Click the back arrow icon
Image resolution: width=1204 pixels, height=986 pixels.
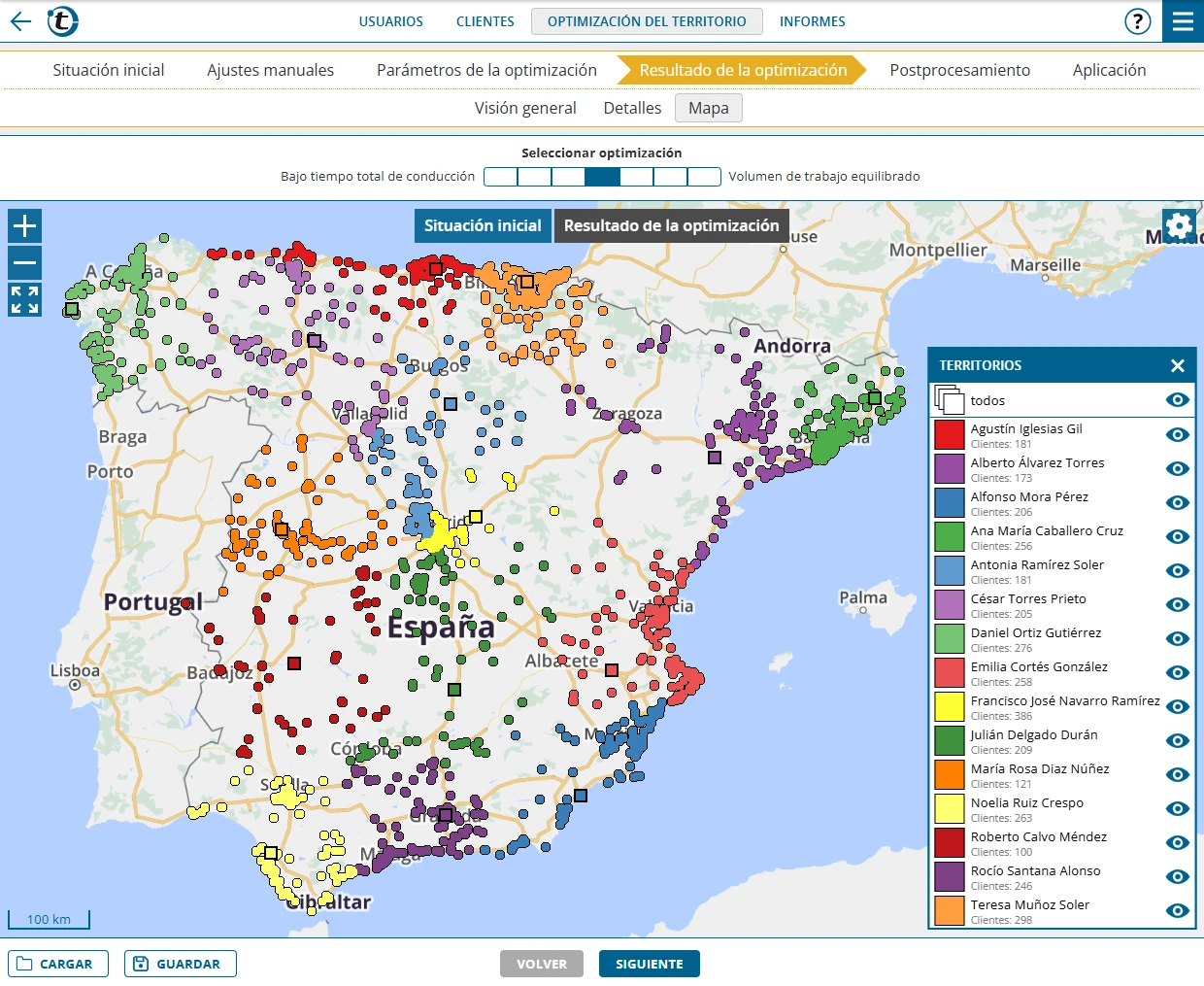pos(20,21)
